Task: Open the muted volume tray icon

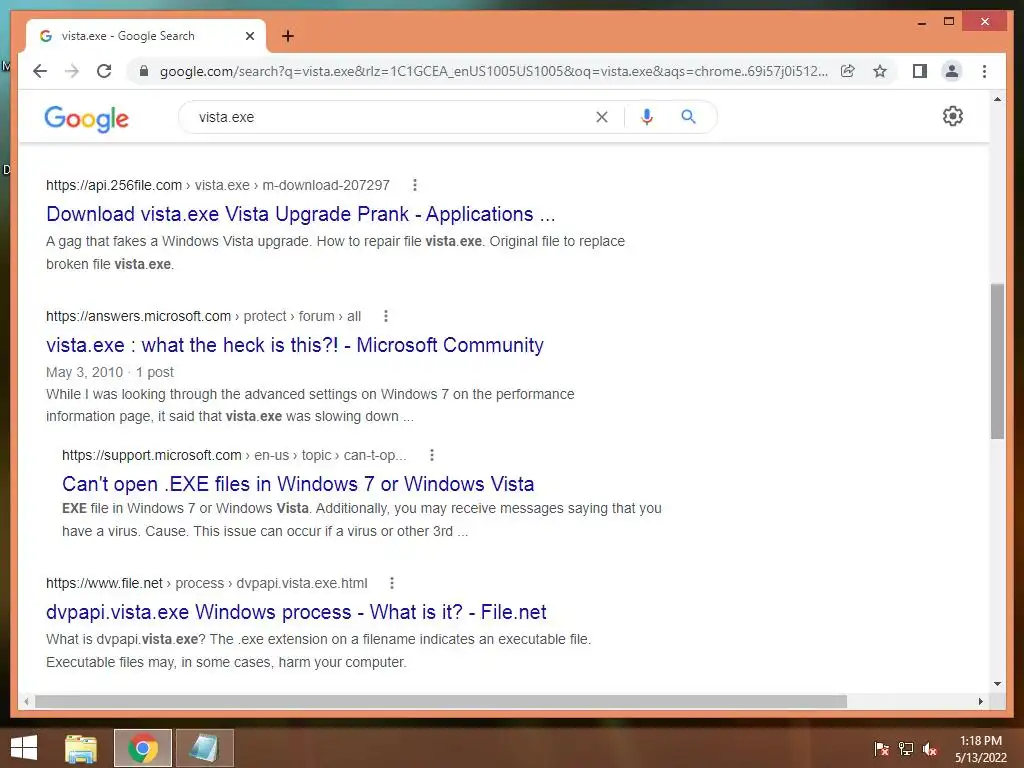Action: tap(930, 748)
